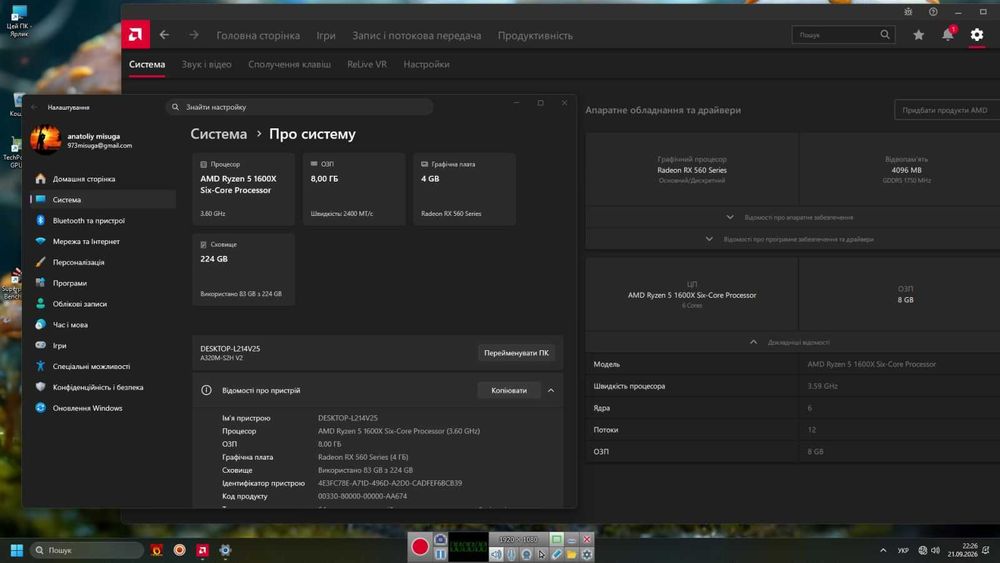This screenshot has width=1000, height=563.
Task: Click the recorder 1920 x 1080 resolution label
Action: 518,539
